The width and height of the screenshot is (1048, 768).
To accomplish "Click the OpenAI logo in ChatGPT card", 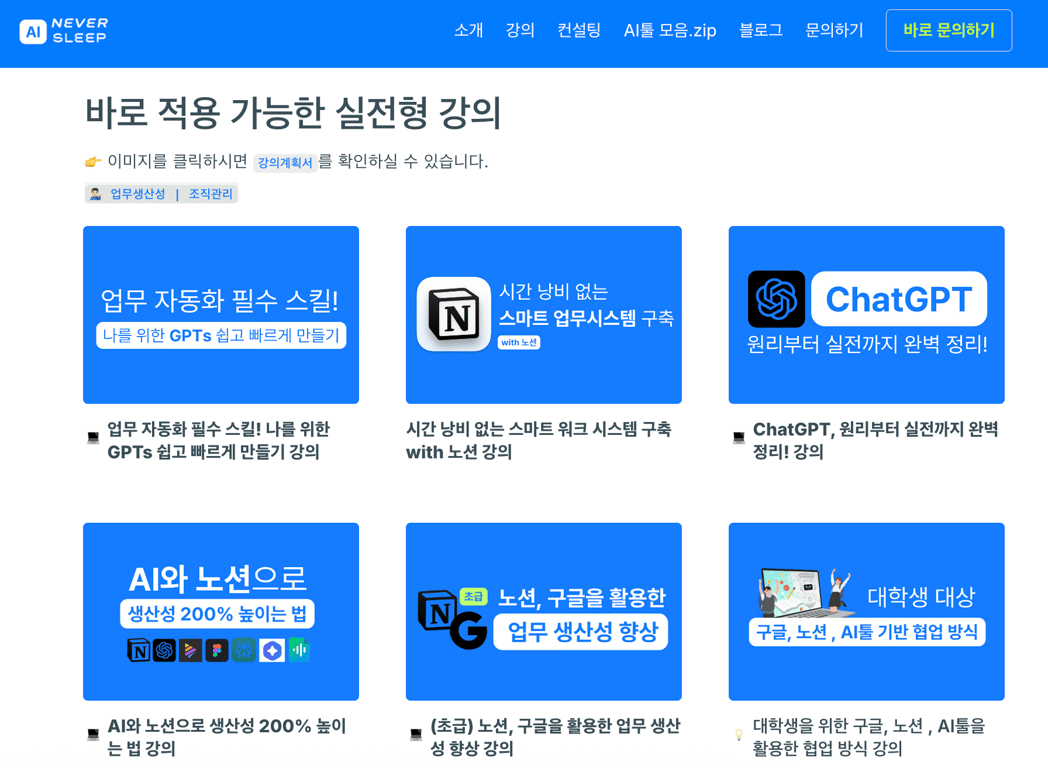I will click(776, 299).
